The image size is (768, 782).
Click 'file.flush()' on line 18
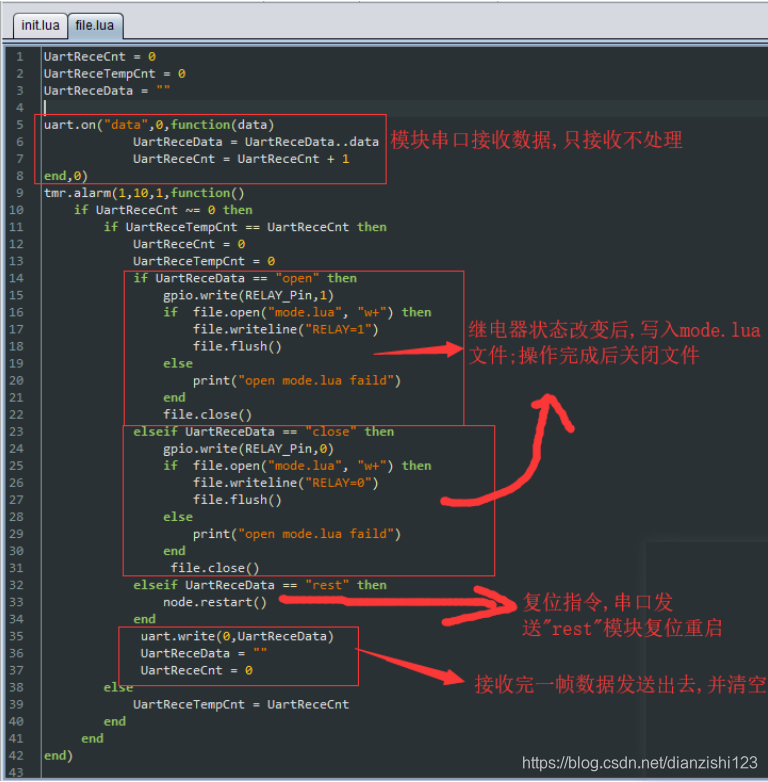click(237, 347)
